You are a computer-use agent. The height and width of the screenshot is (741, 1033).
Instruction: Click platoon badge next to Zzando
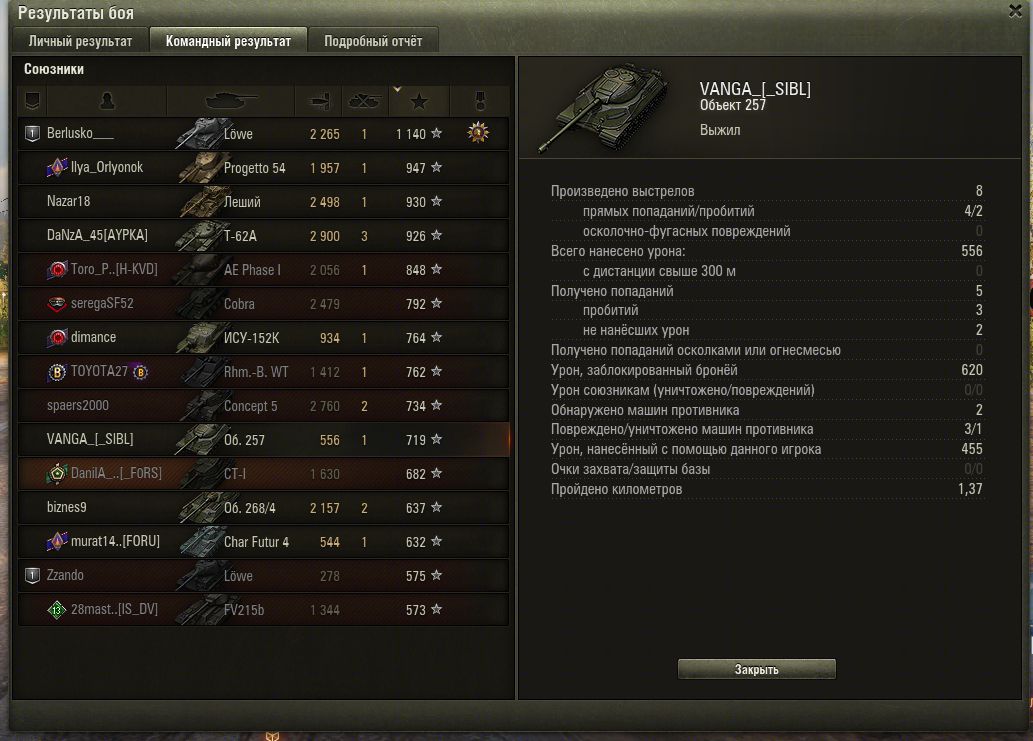click(x=32, y=576)
